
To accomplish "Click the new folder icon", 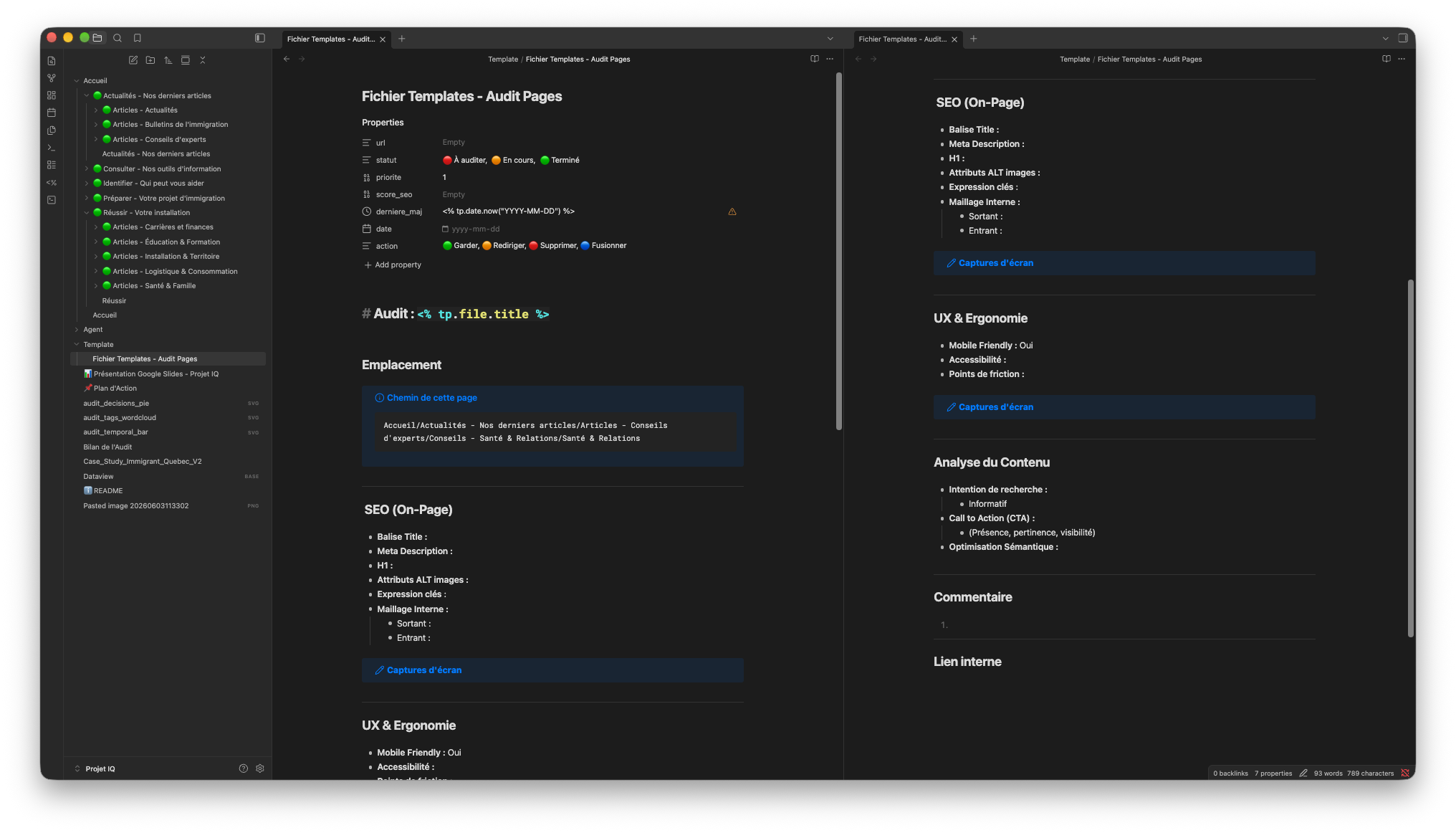I will pos(150,60).
